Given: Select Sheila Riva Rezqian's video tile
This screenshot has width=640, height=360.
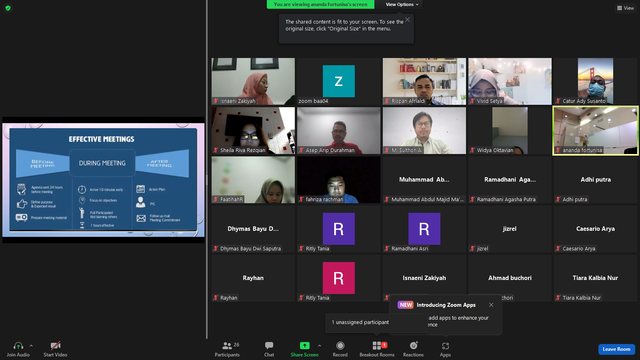Looking at the screenshot, I should pyautogui.click(x=253, y=131).
